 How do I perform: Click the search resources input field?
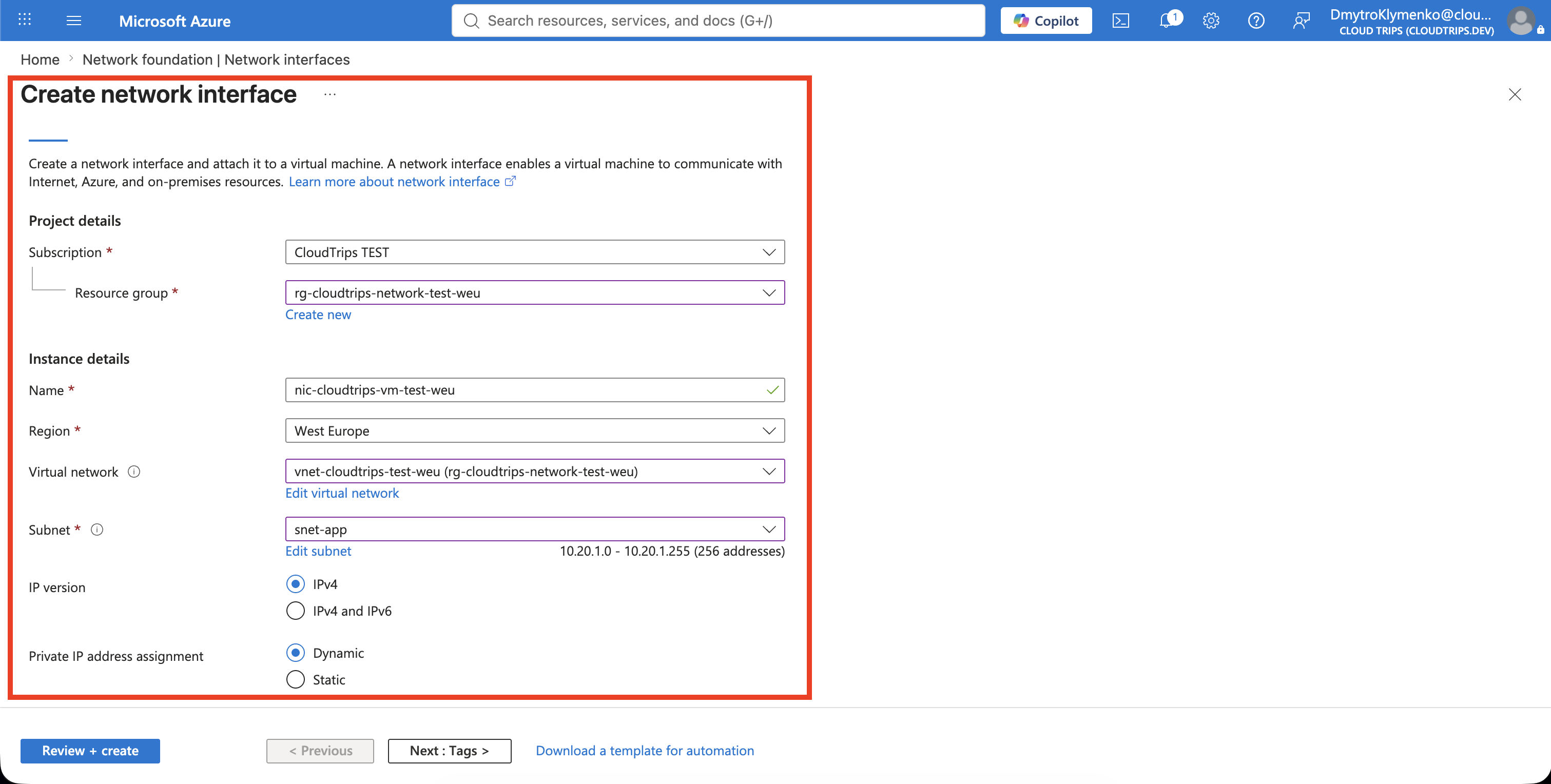(719, 21)
